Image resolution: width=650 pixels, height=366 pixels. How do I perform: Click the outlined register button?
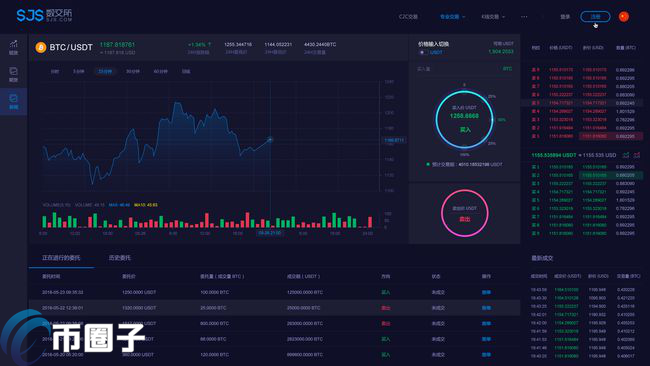click(x=595, y=17)
